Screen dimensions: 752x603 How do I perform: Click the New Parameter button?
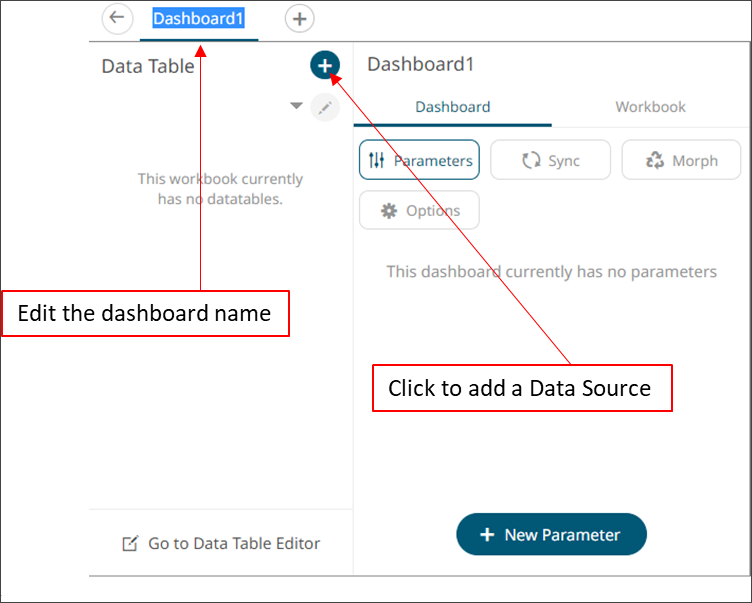(x=551, y=534)
